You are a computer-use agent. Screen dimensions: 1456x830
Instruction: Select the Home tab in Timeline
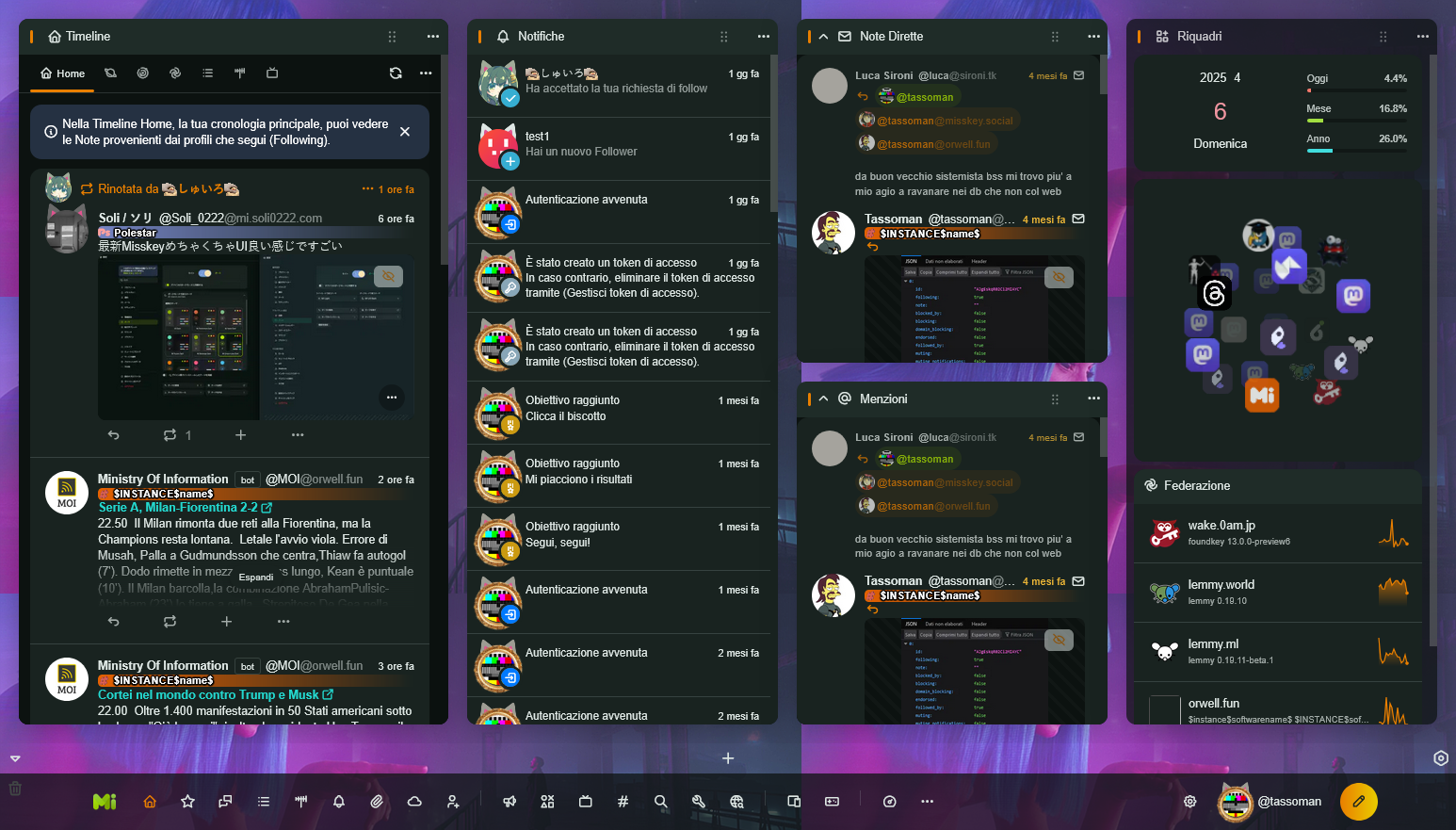click(62, 73)
